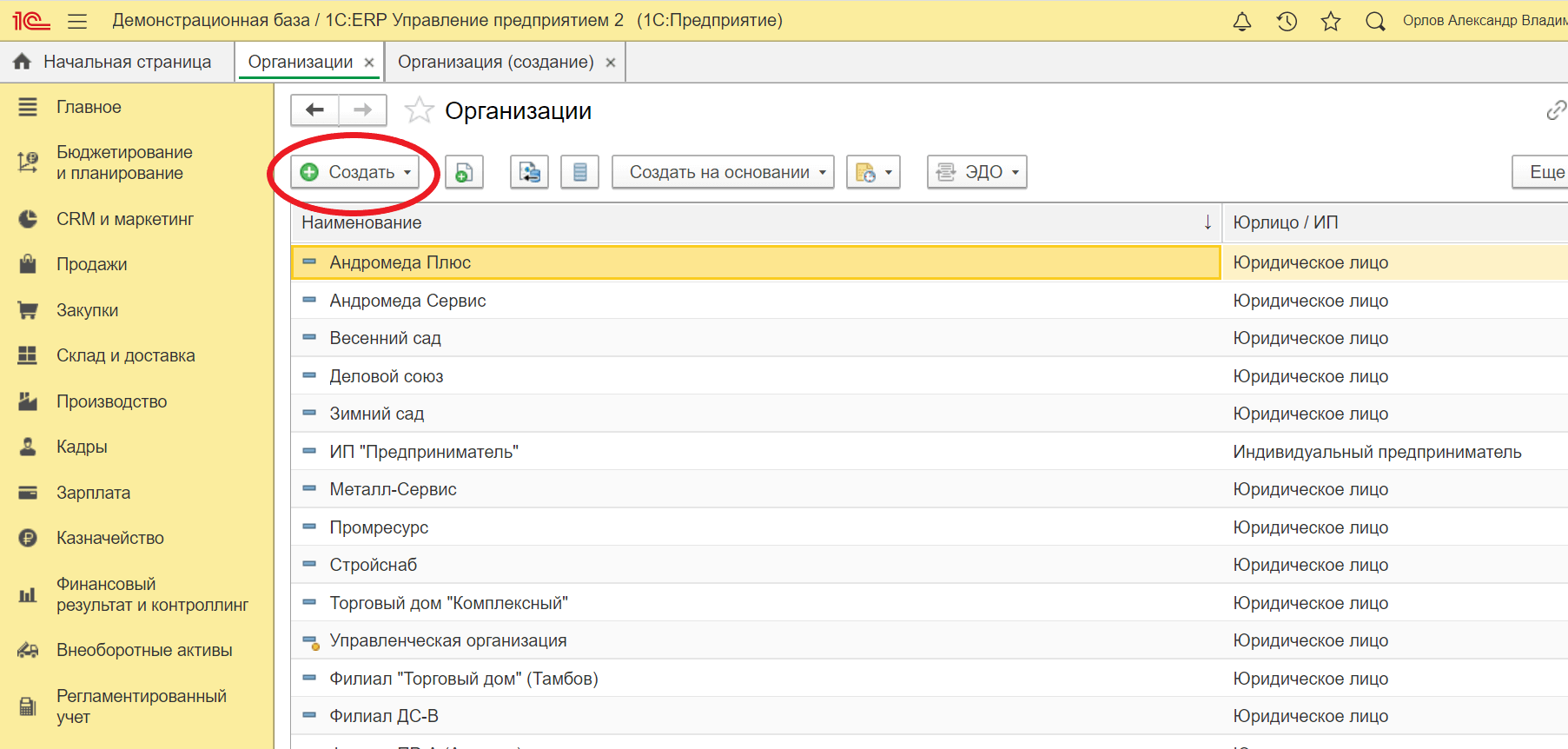Click the list report toolbar icon
Image resolution: width=1568 pixels, height=749 pixels.
point(579,172)
